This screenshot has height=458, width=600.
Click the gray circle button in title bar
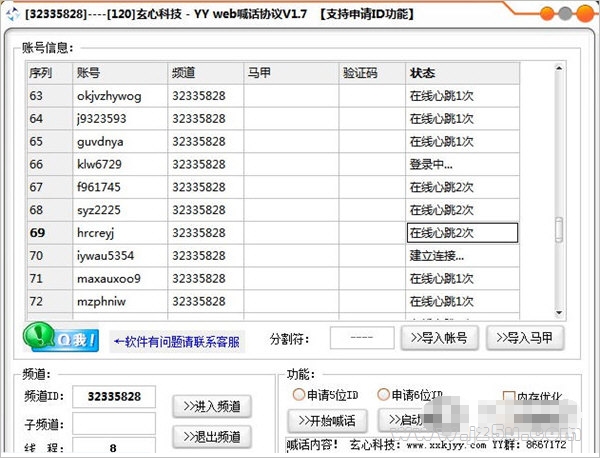[565, 14]
